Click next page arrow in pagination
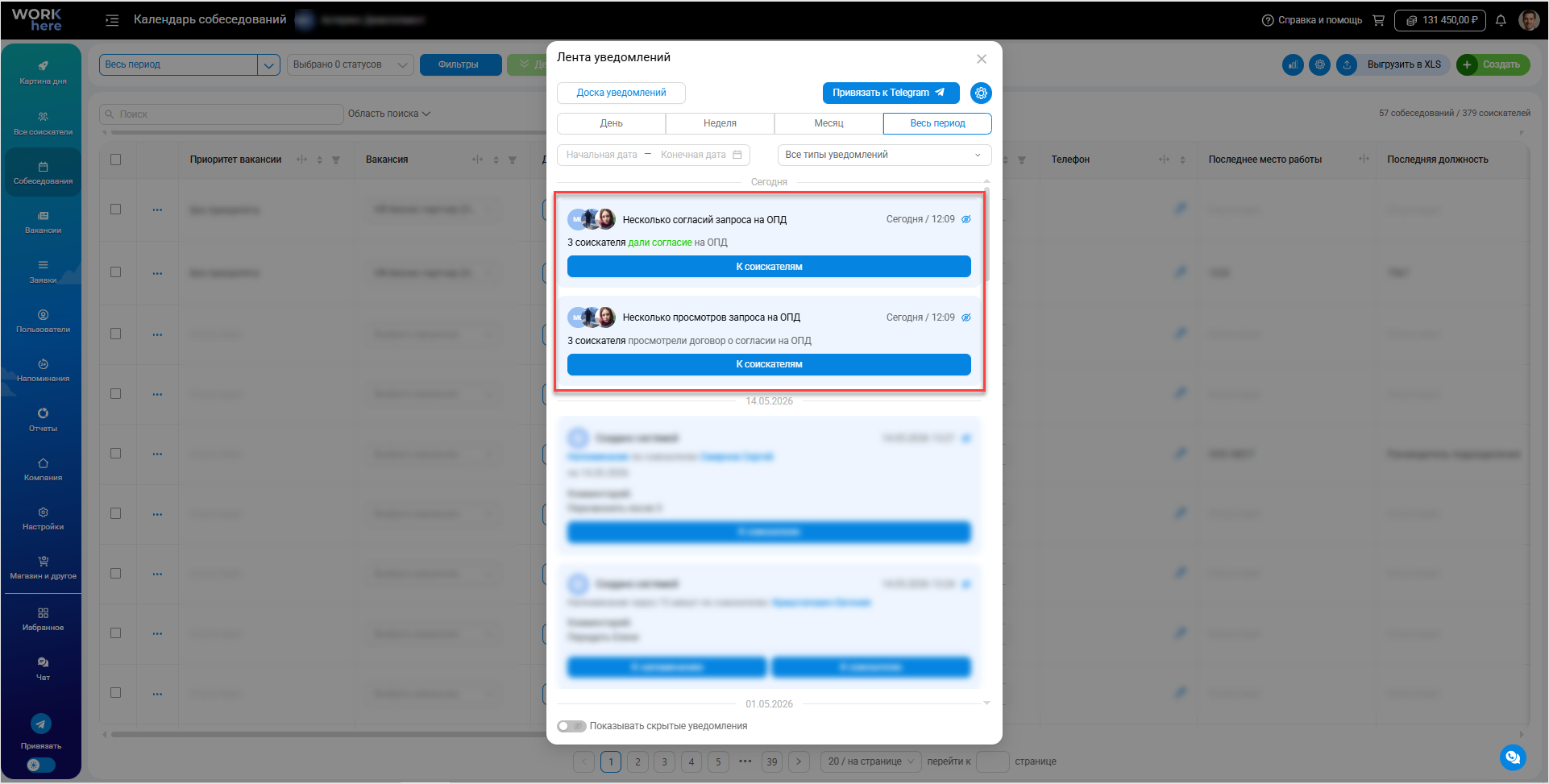Screen dimensions: 1549x784 [799, 761]
